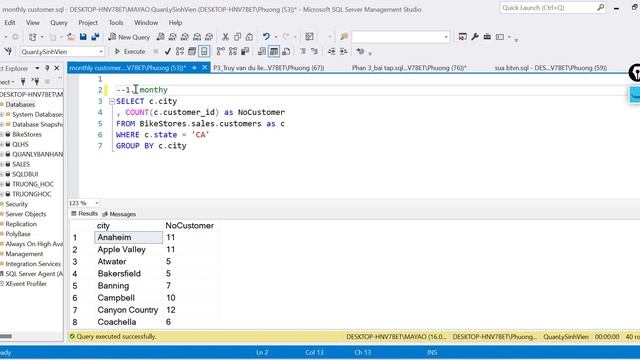Click the Parse checkmark icon
The image size is (640, 360).
[167, 51]
